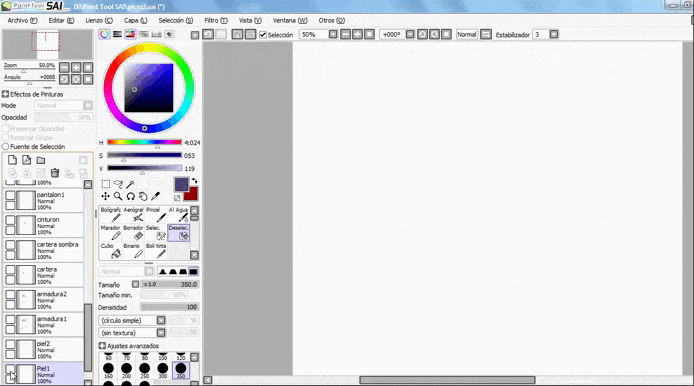
Task: Toggle the Selección checkbox in toolbar
Action: coord(263,35)
